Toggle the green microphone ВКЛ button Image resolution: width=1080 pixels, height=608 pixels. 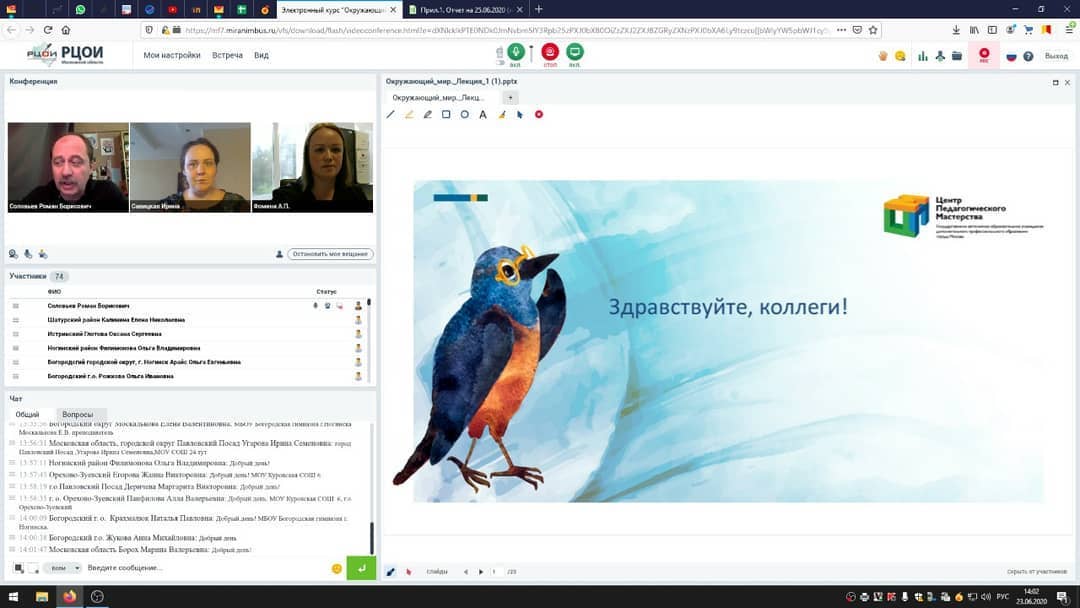click(x=516, y=54)
